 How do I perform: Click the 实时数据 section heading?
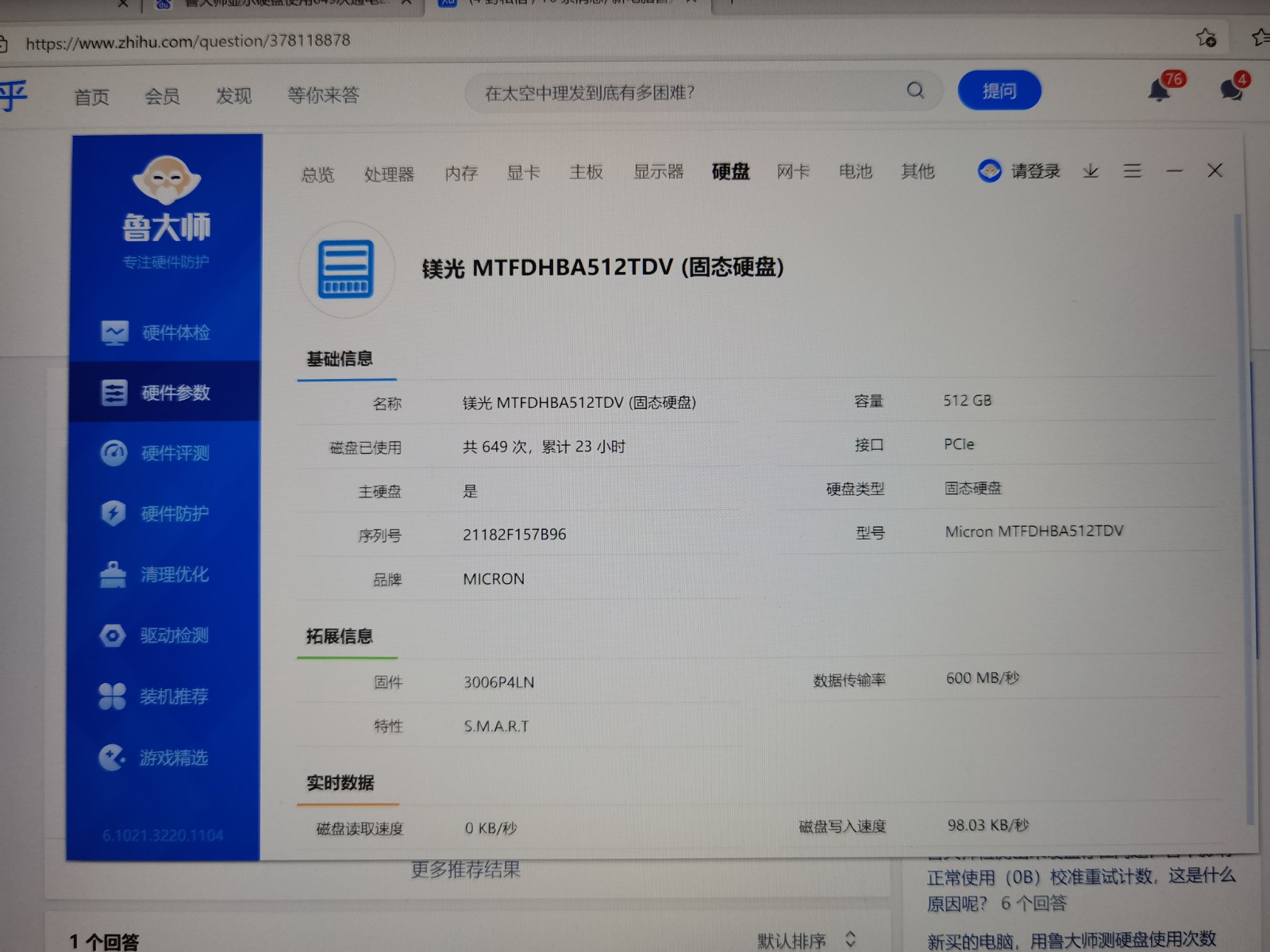coord(340,783)
